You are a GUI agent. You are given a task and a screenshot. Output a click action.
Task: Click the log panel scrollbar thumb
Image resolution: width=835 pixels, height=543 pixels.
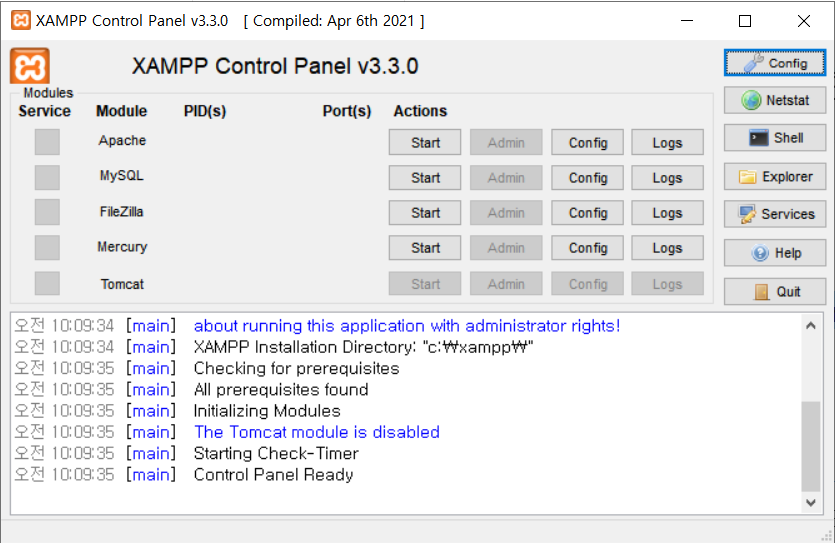point(811,446)
